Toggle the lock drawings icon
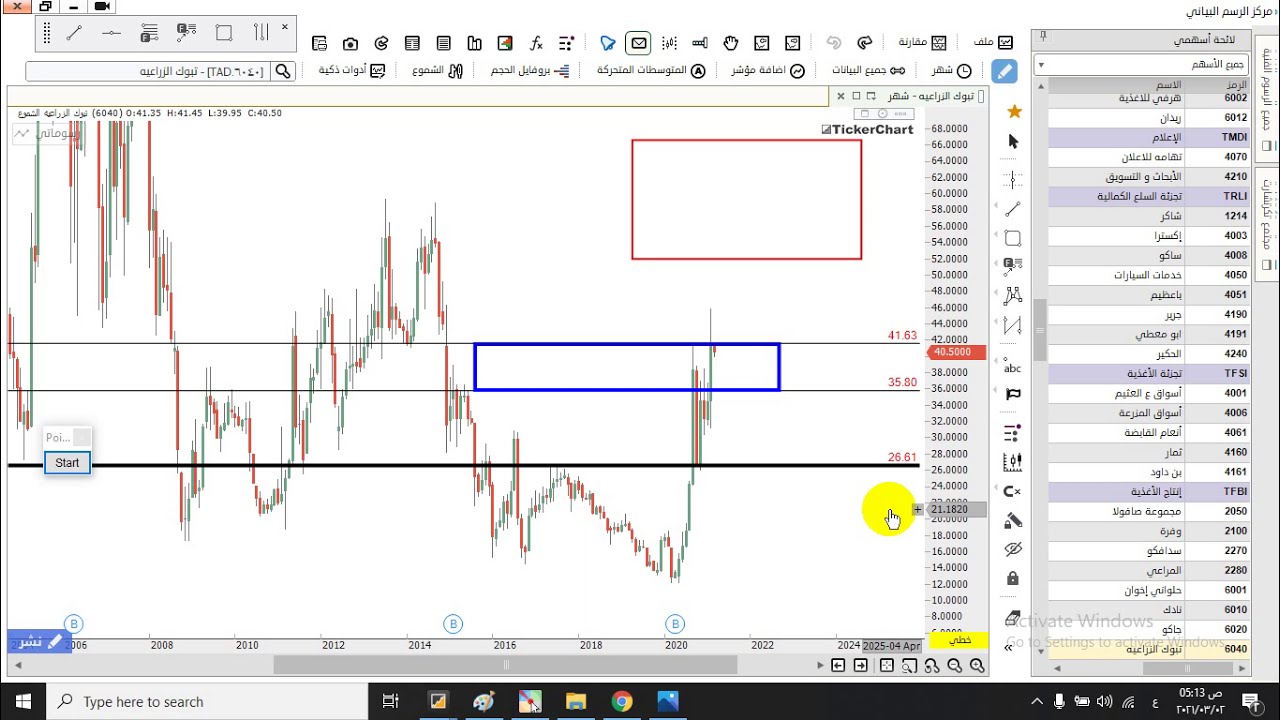The image size is (1280, 720). pos(1013,579)
